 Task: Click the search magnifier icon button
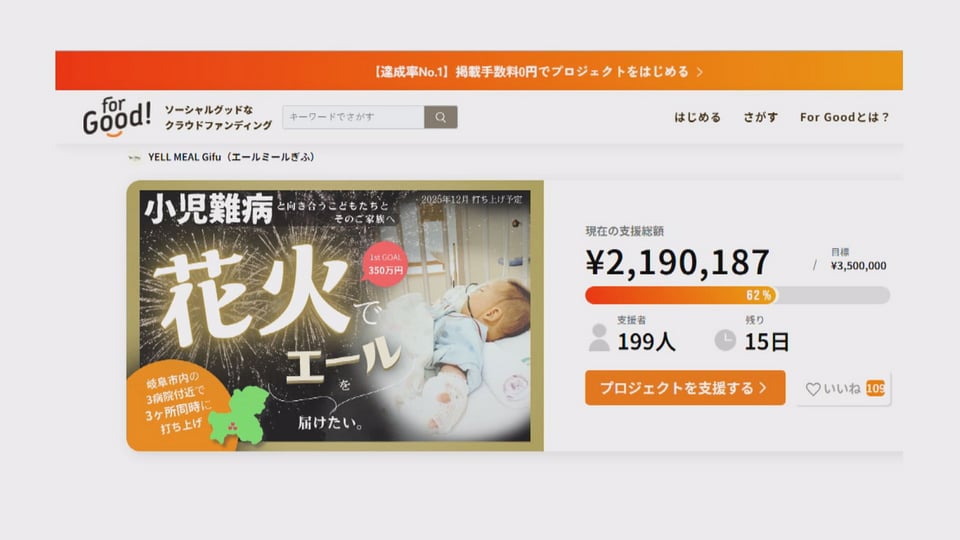tap(440, 117)
